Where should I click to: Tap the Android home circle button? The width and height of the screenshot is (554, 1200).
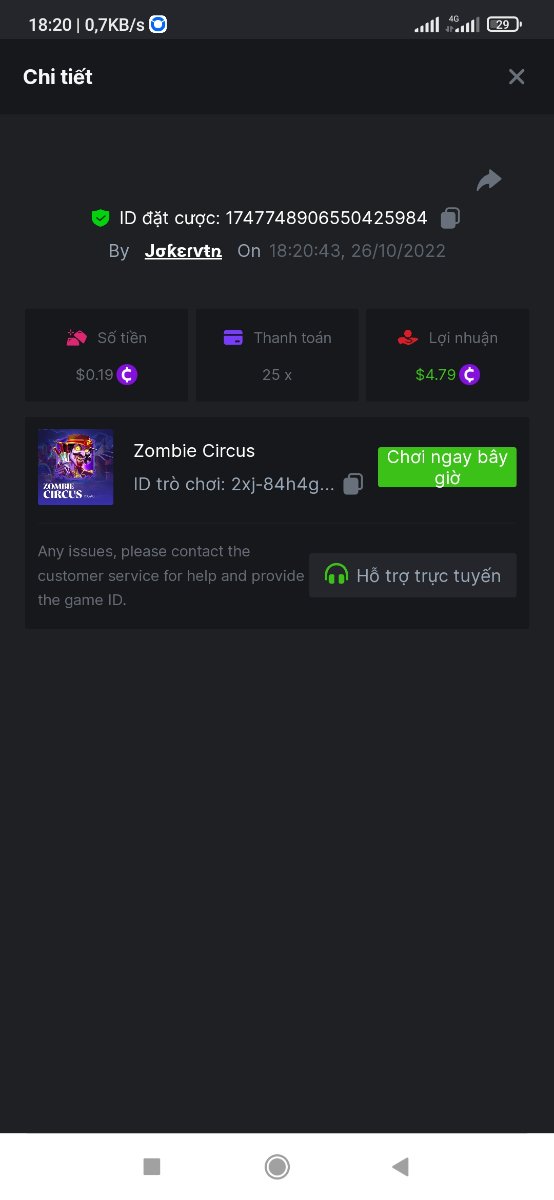(x=277, y=1166)
